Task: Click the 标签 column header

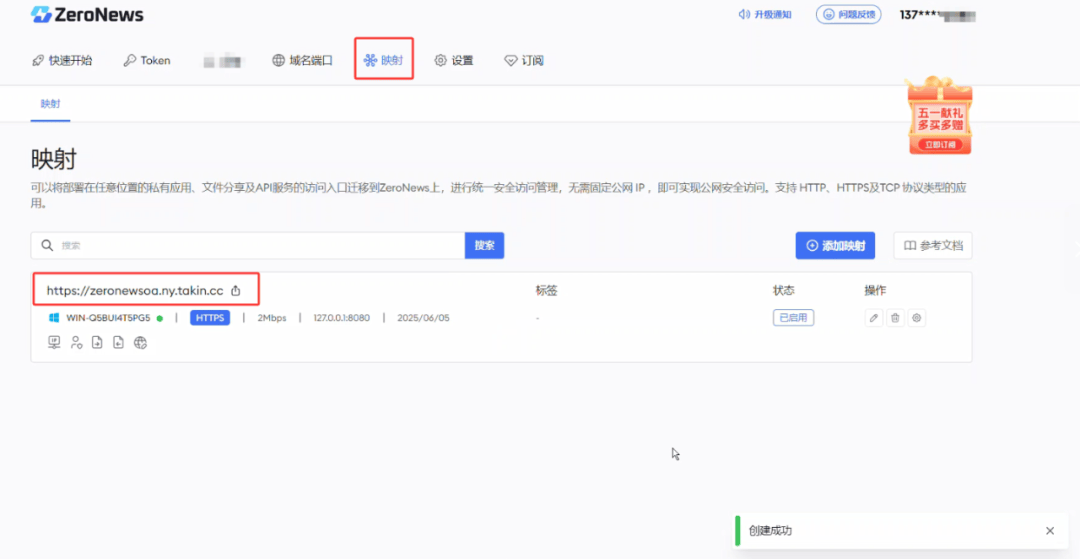Action: tap(546, 291)
